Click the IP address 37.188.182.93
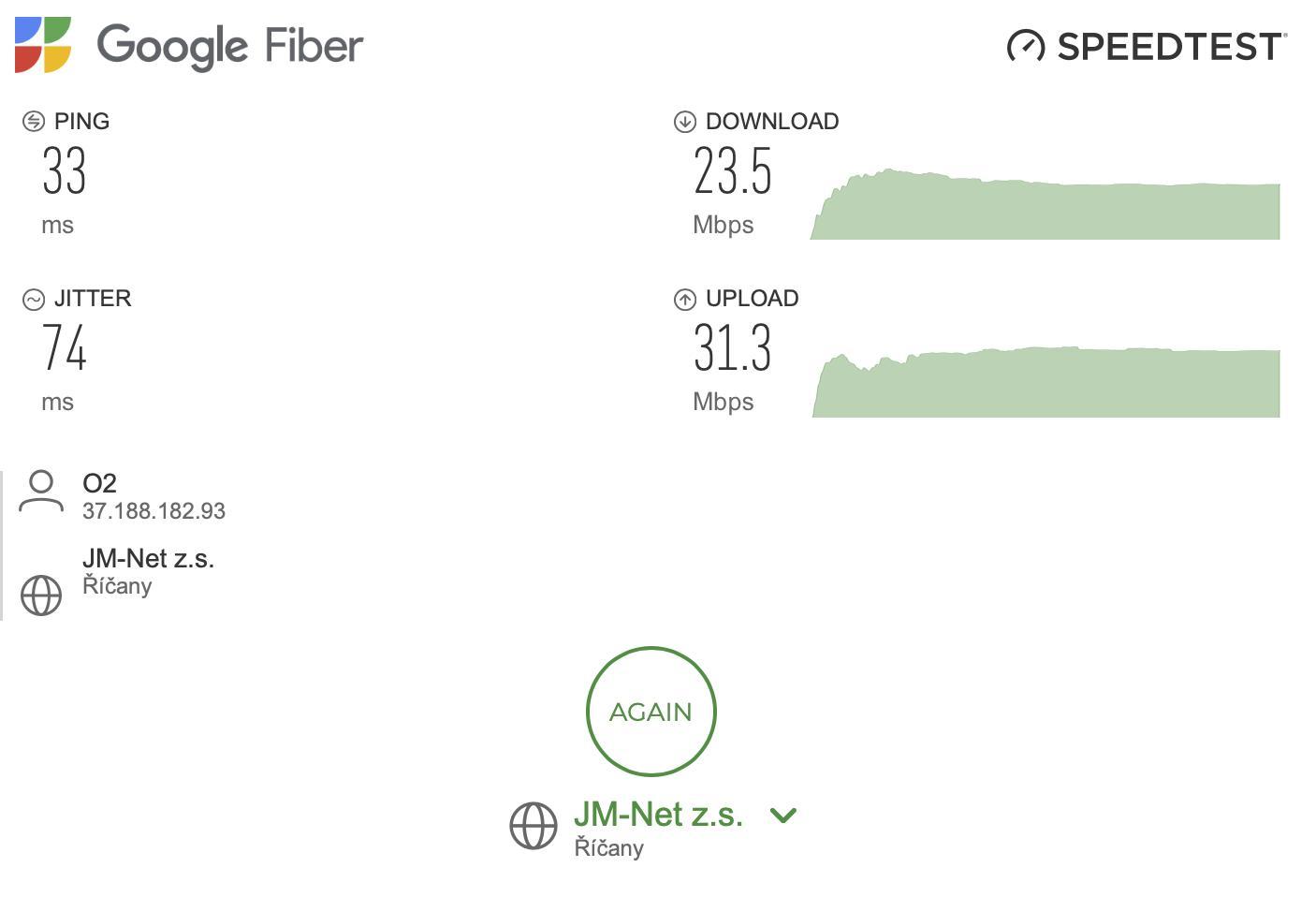 tap(154, 511)
